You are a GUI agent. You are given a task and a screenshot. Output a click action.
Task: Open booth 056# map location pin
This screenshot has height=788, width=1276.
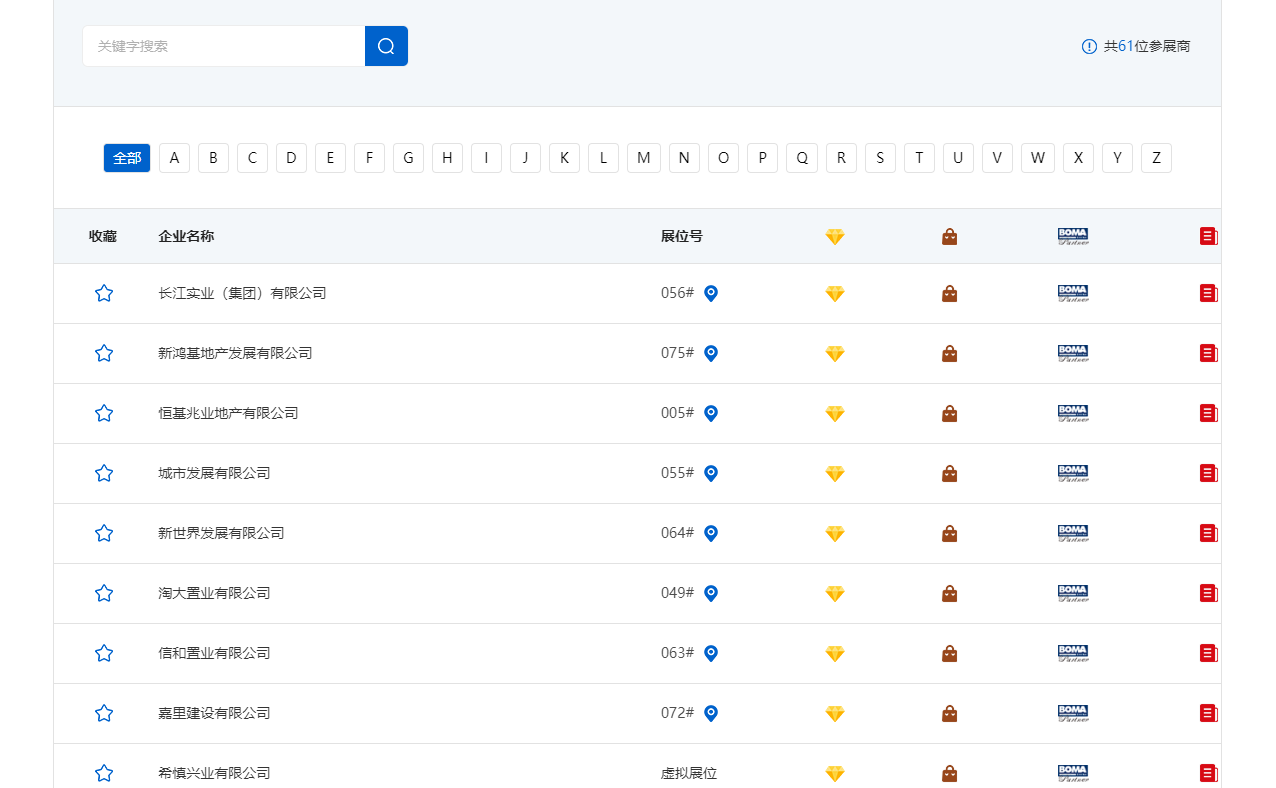[711, 293]
